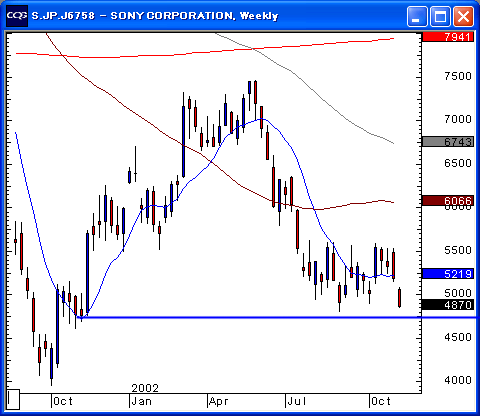This screenshot has height=416, width=480.
Task: Click the Jul label on the time axis
Action: point(297,401)
